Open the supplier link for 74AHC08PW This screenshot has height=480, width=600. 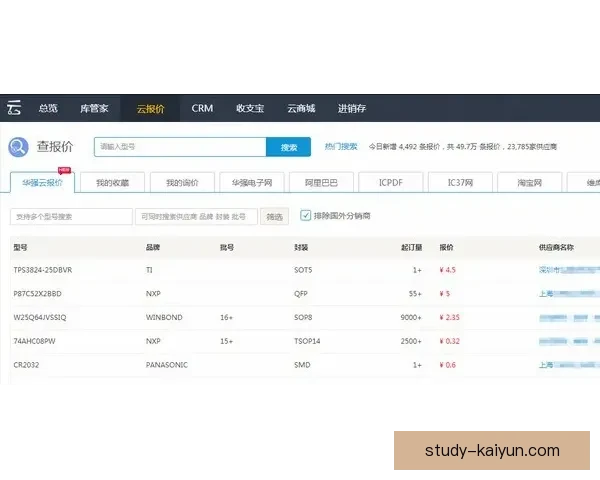pyautogui.click(x=569, y=341)
